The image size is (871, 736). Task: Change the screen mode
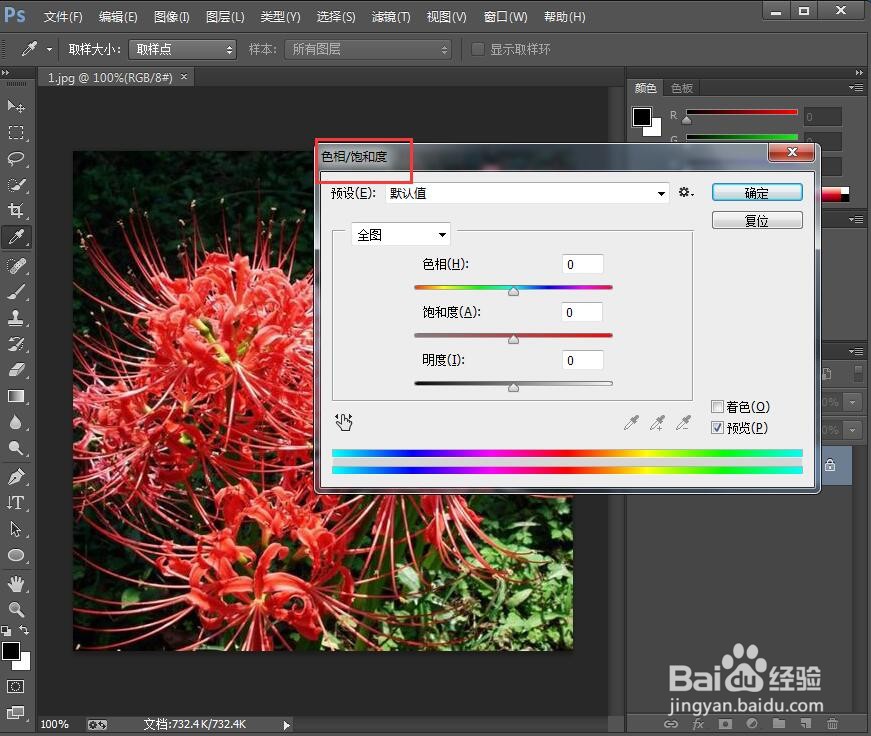coord(16,712)
